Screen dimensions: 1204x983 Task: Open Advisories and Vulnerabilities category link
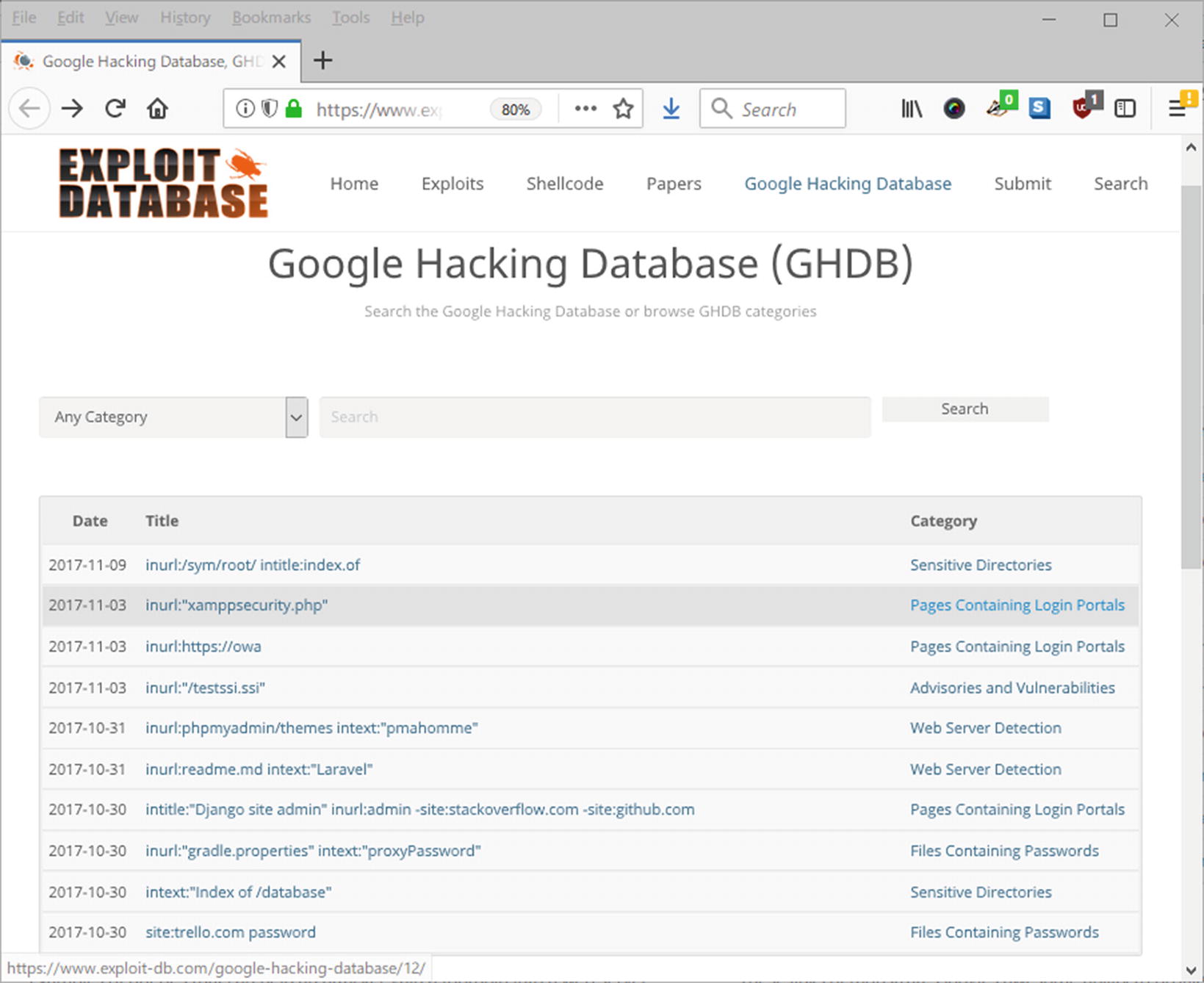(x=1012, y=688)
